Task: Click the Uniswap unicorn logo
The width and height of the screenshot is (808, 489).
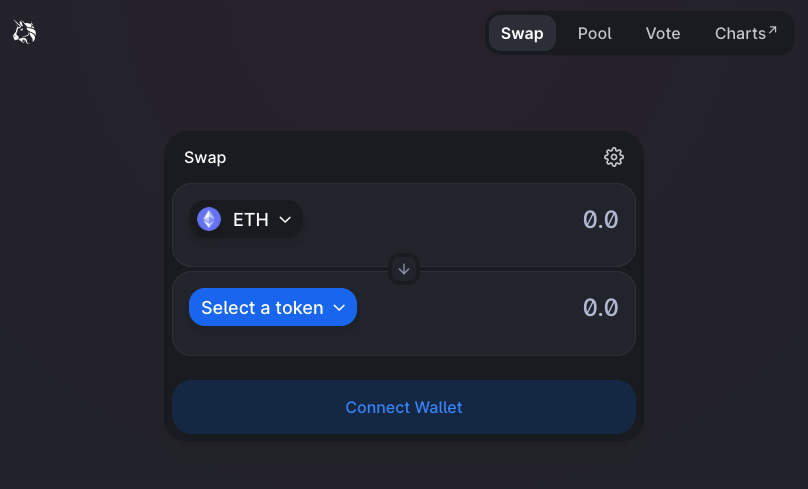Action: pyautogui.click(x=25, y=32)
